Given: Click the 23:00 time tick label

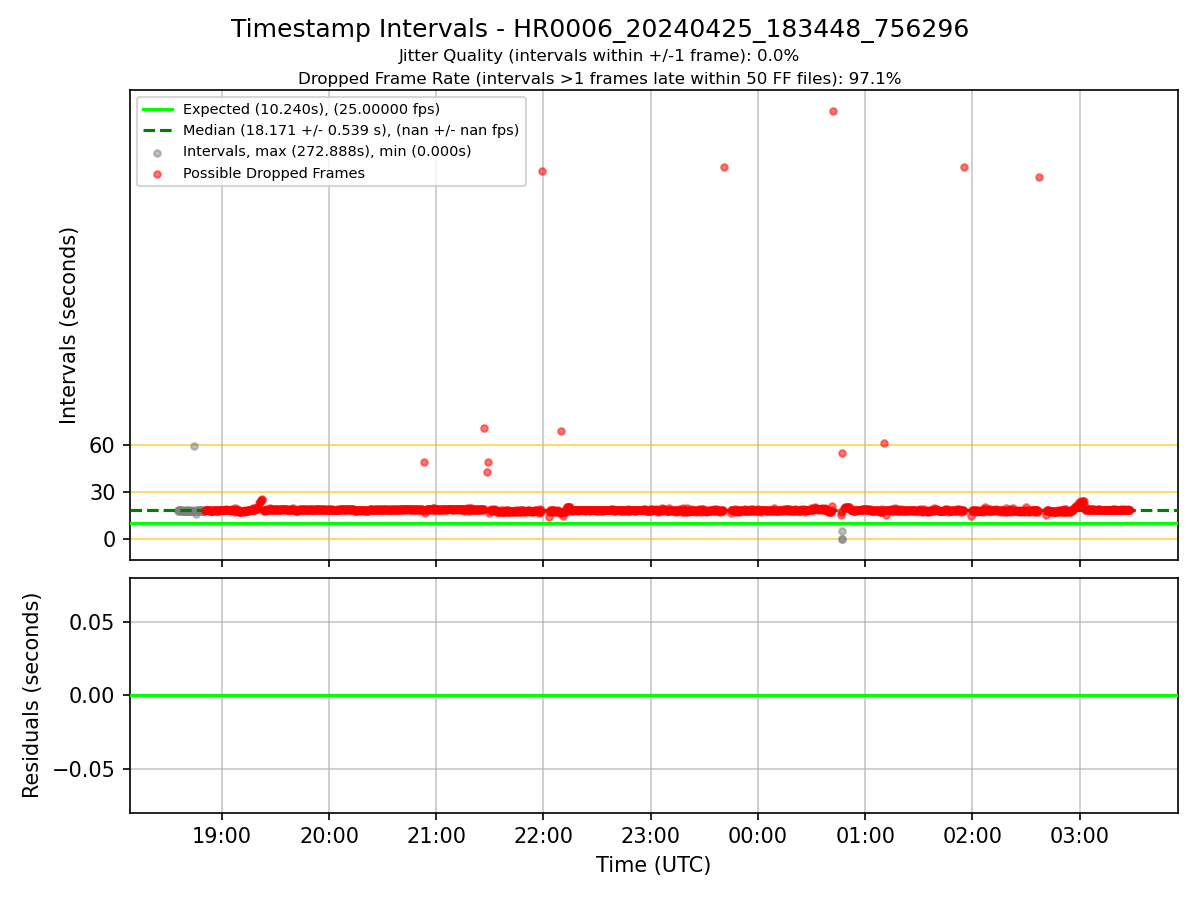Looking at the screenshot, I should pyautogui.click(x=651, y=835).
